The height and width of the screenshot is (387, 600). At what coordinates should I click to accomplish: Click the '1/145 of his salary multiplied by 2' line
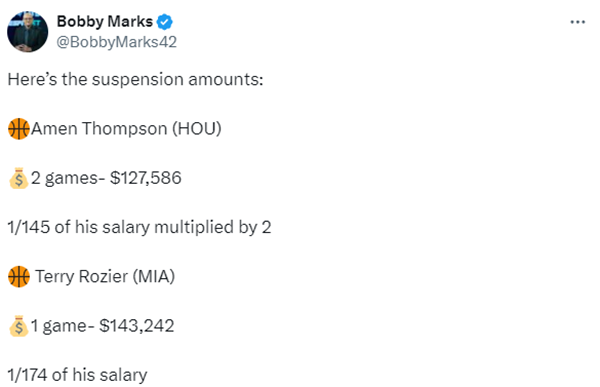tap(139, 227)
